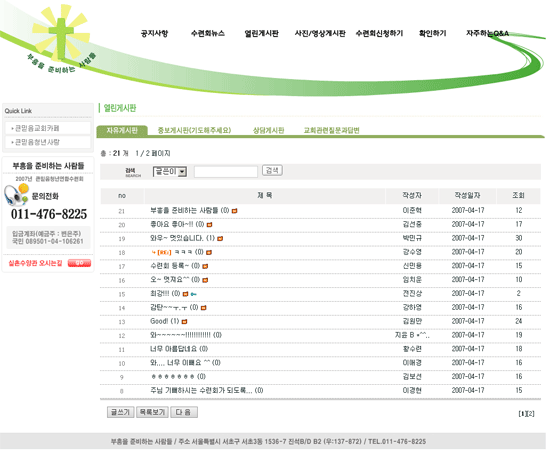This screenshot has height=450, width=550.
Task: Open the 글쓴이 search field dropdown
Action: coord(170,172)
